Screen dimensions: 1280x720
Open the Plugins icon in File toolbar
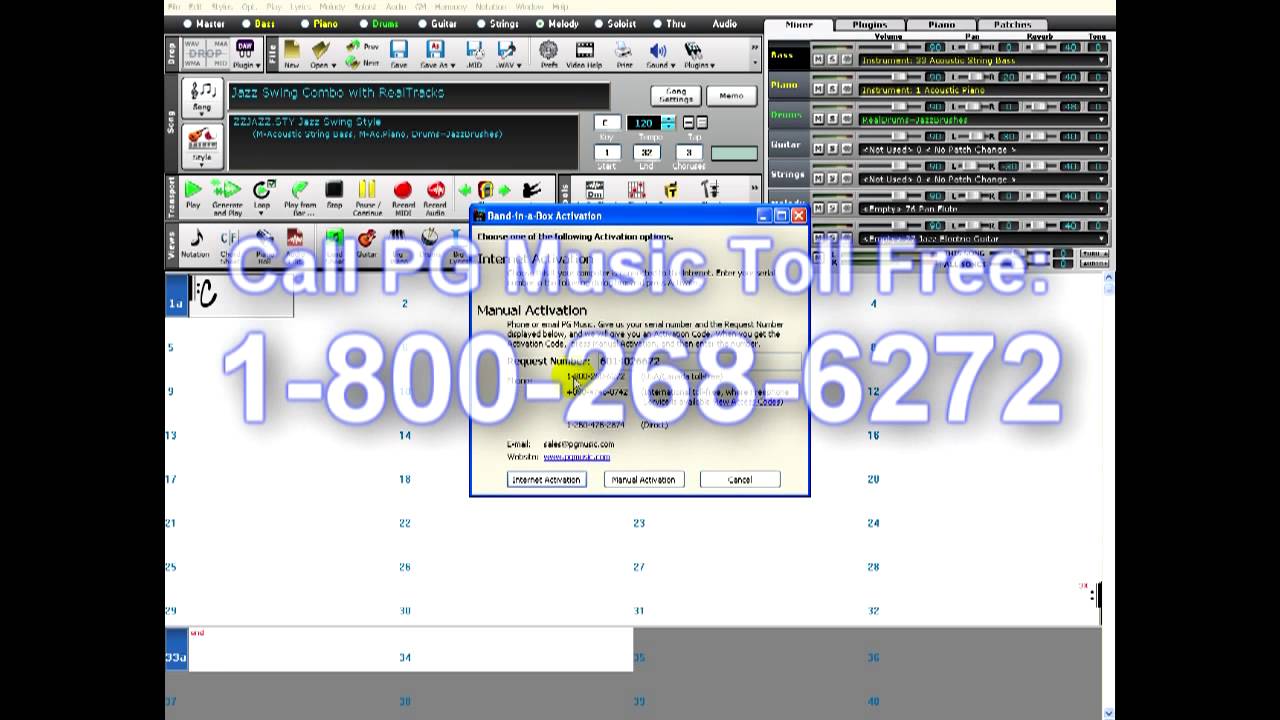point(695,54)
